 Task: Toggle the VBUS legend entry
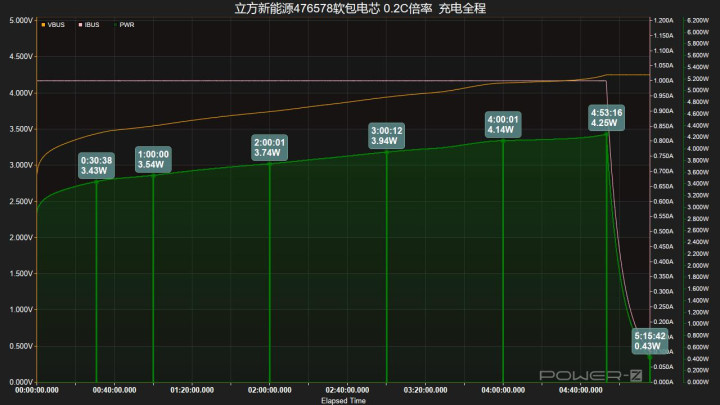pos(53,25)
